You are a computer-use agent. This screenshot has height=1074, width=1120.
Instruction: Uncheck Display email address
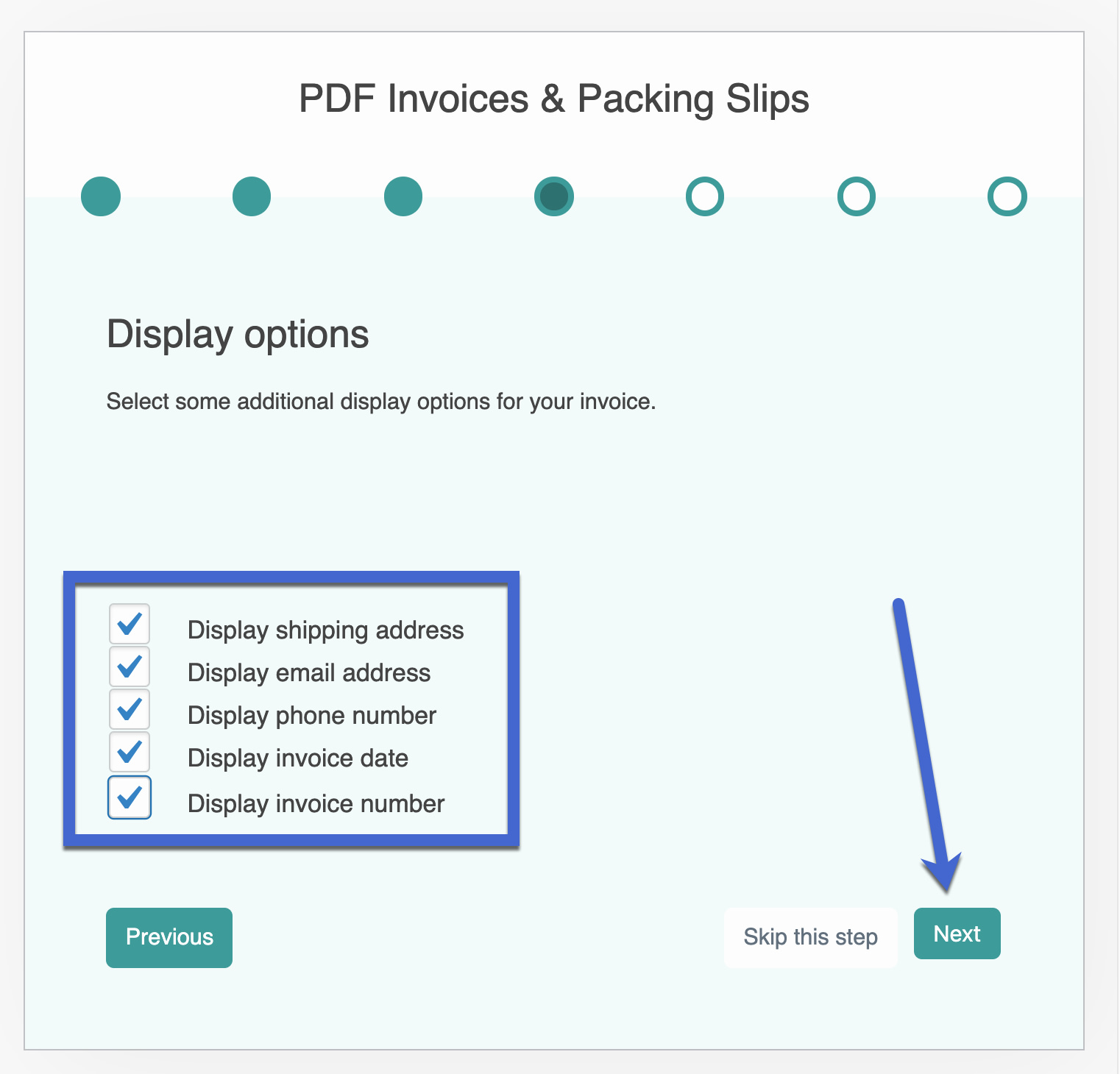(x=130, y=667)
